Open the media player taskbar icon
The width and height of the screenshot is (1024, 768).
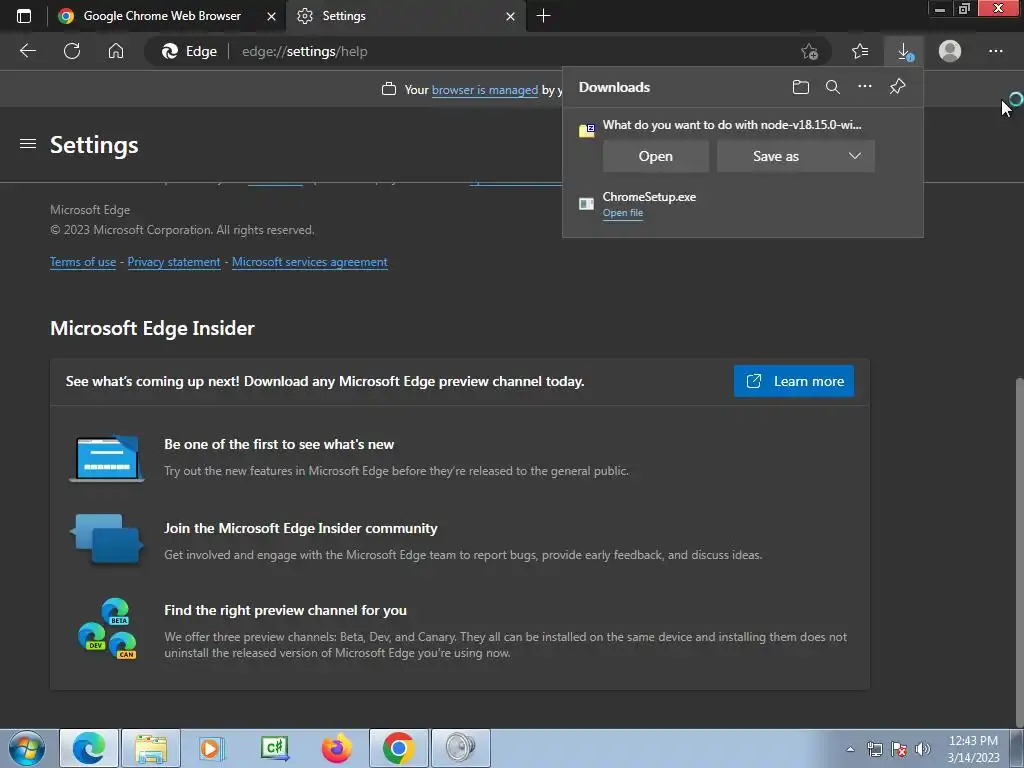click(212, 748)
